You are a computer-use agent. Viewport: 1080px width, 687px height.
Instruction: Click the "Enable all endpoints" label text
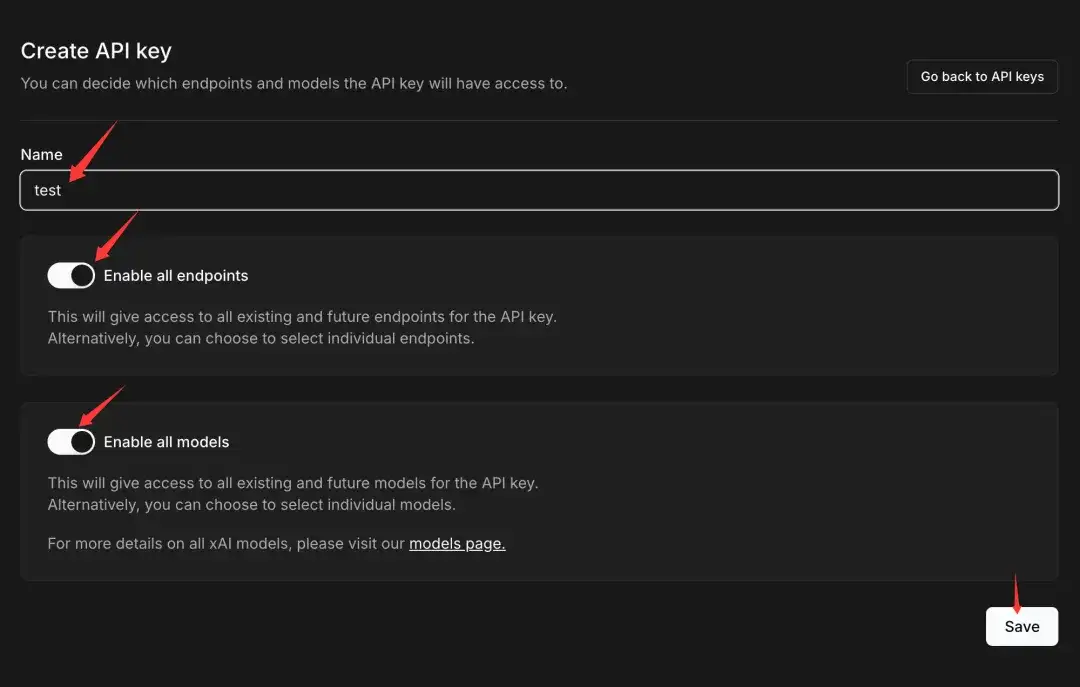(176, 275)
